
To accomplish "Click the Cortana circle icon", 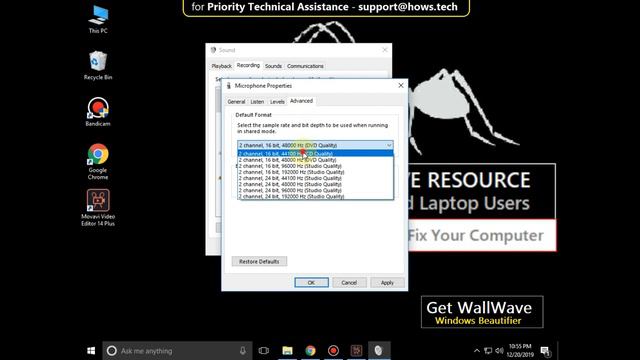I will [111, 351].
